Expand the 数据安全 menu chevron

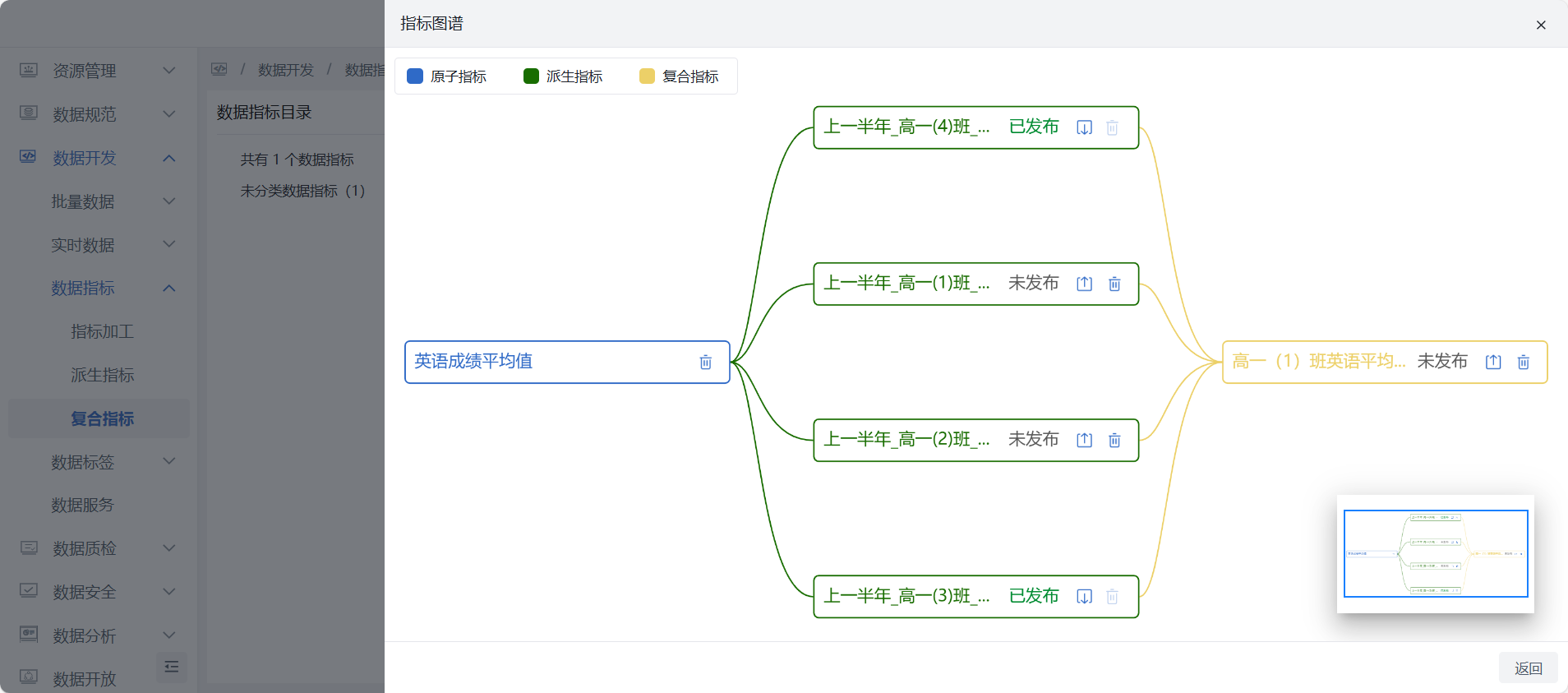pos(169,591)
